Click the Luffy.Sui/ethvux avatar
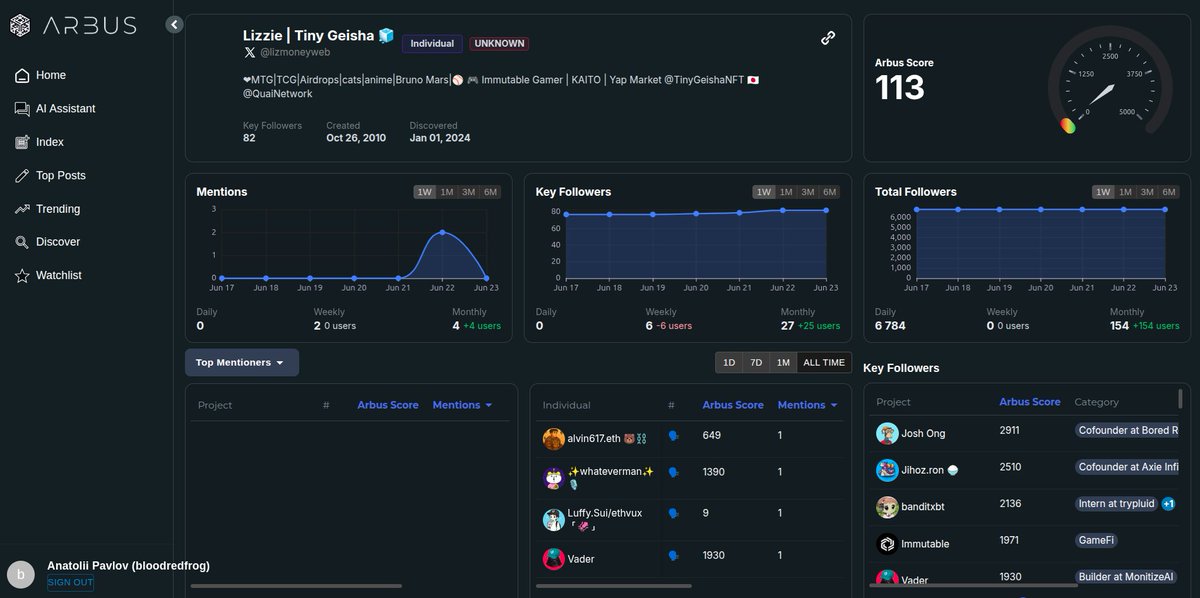The height and width of the screenshot is (598, 1200). click(553, 519)
